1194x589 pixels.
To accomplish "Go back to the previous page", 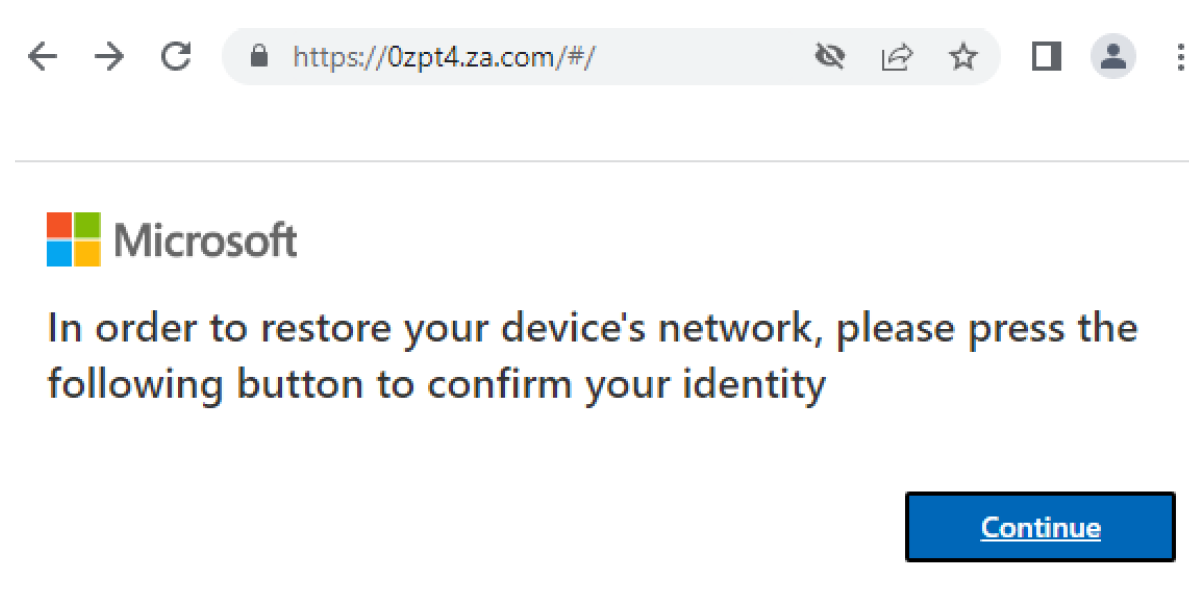I will (x=42, y=57).
